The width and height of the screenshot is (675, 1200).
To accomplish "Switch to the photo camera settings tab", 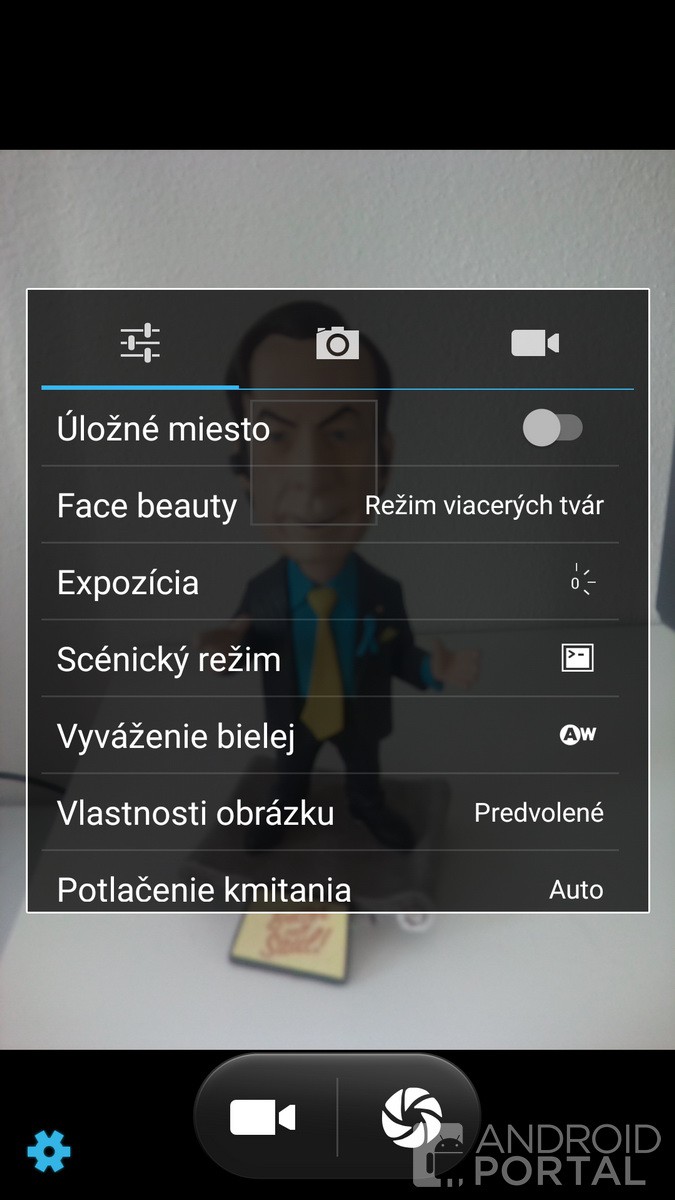I will [x=337, y=343].
